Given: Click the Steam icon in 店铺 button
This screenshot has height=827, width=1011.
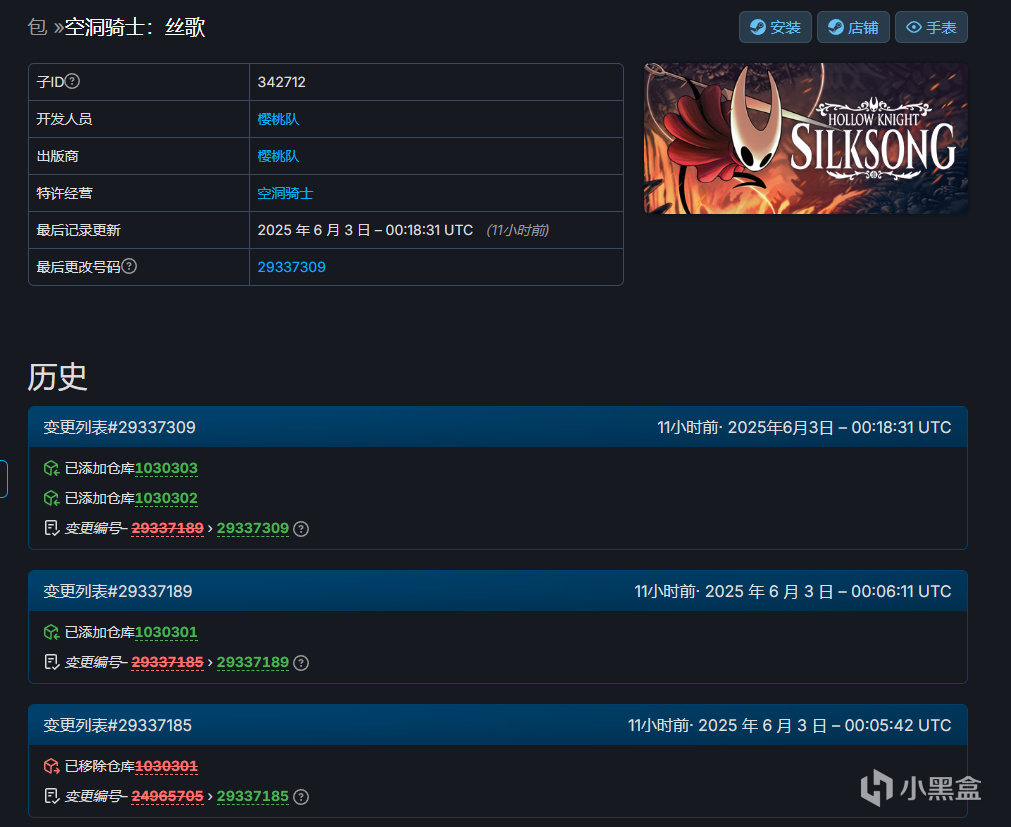Looking at the screenshot, I should [836, 27].
